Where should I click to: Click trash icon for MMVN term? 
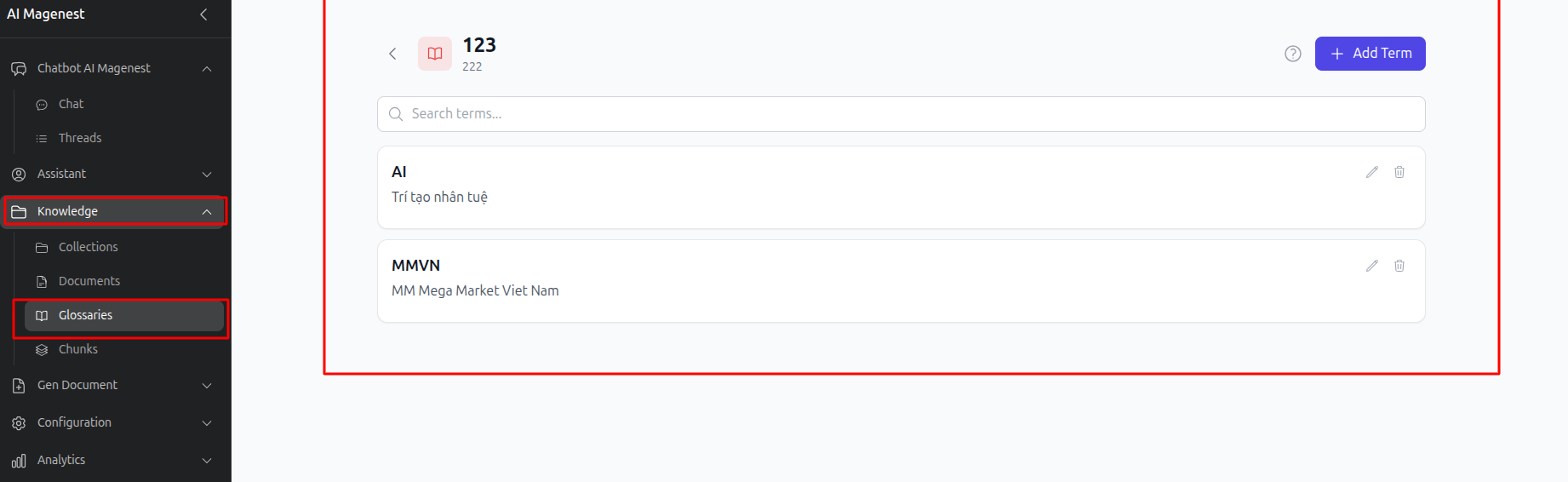click(1399, 266)
